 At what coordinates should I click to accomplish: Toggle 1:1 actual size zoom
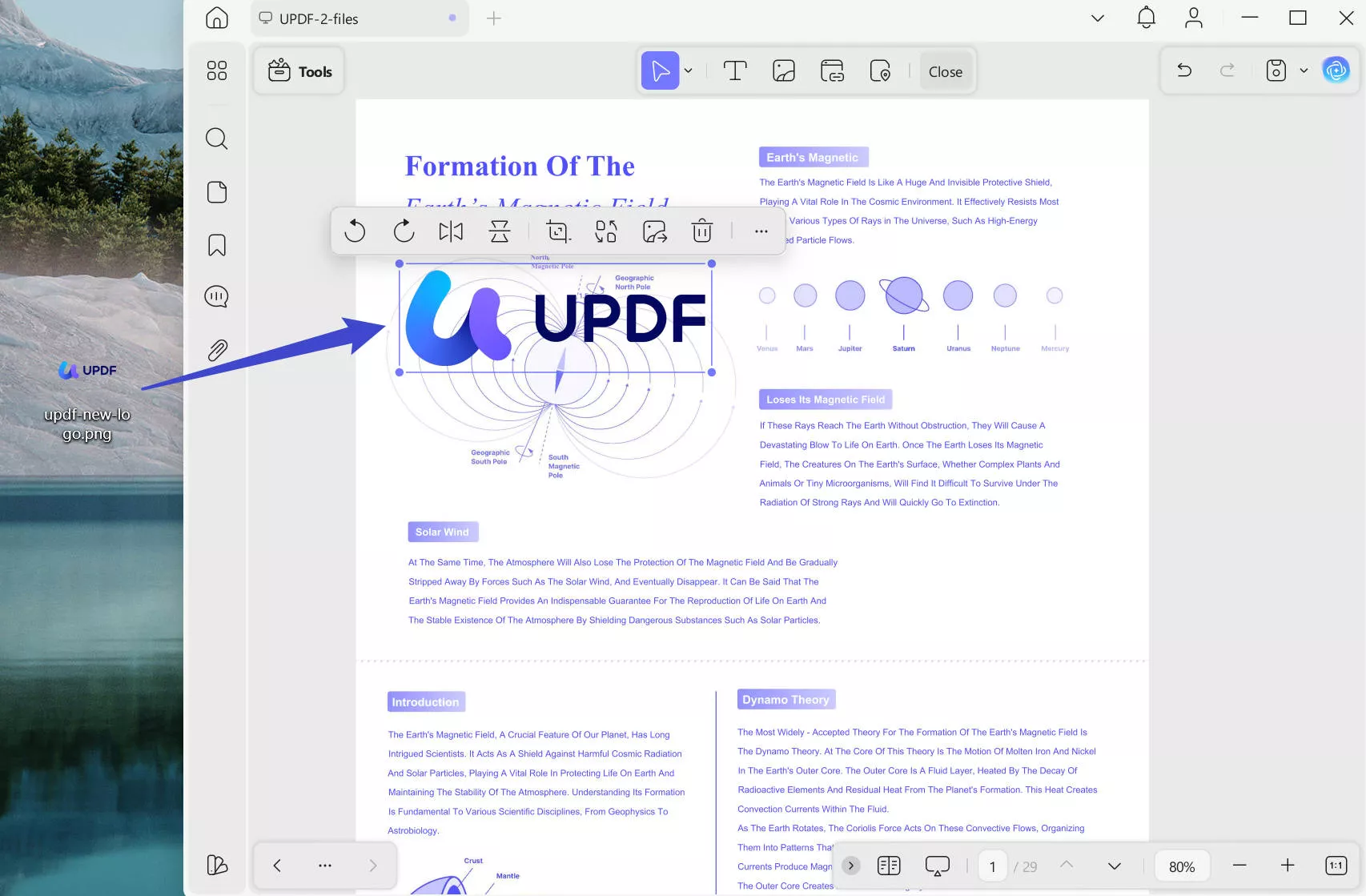pyautogui.click(x=1336, y=866)
